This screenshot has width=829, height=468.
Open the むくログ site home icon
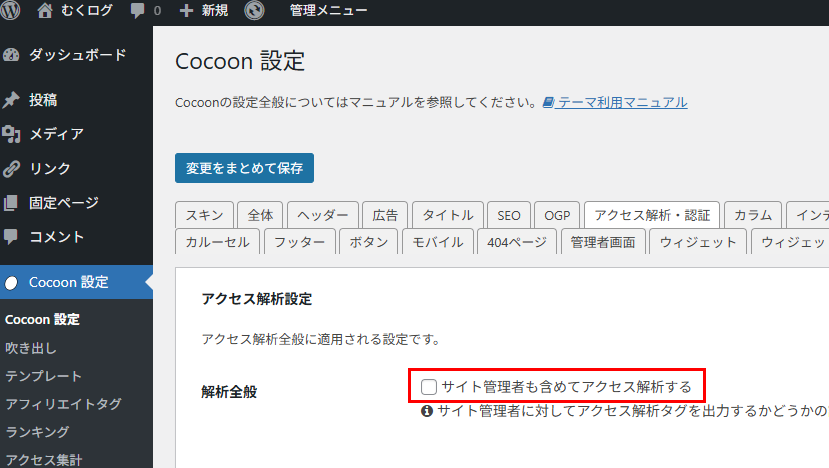(x=45, y=10)
